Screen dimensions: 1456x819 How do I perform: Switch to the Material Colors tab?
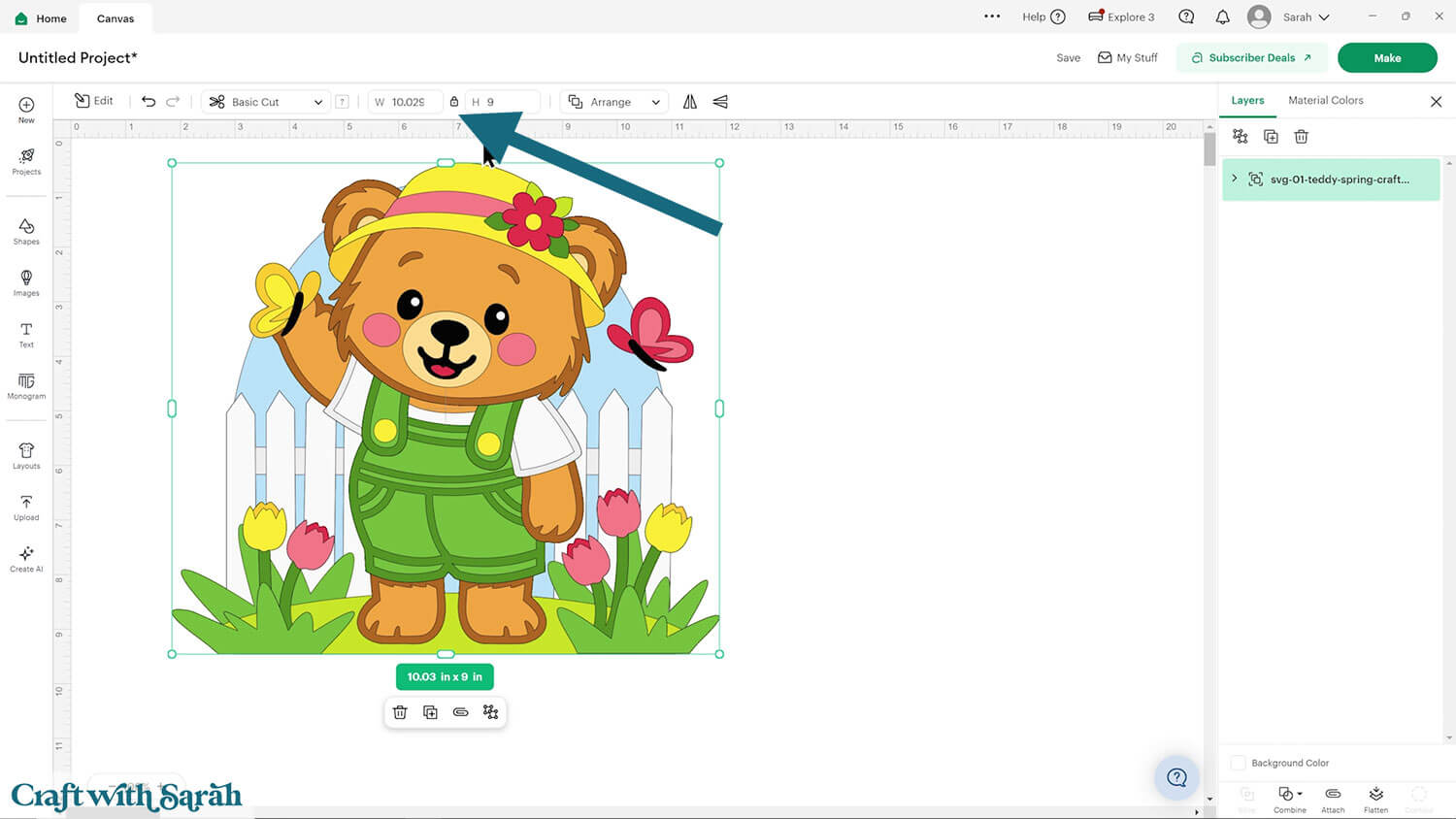[x=1325, y=101]
